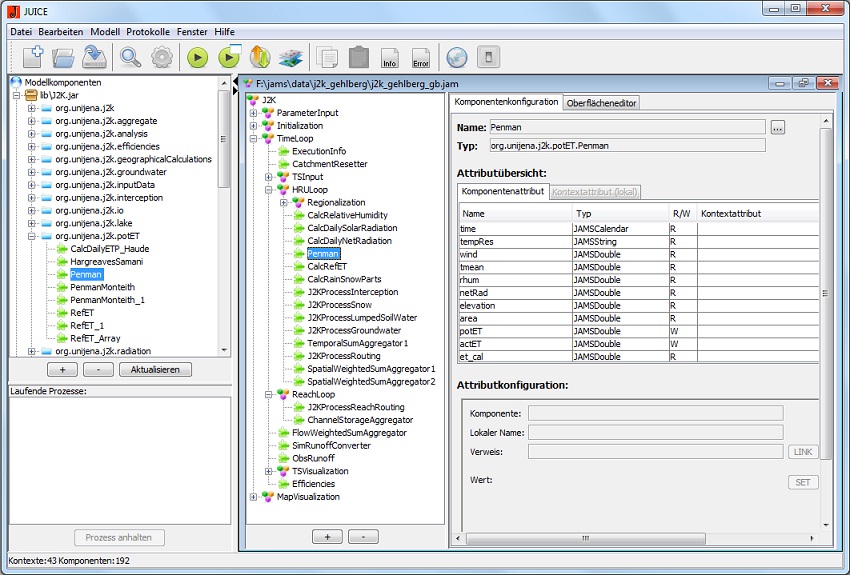Expand the MapVisualization tree node
This screenshot has height=575, width=850.
click(254, 497)
